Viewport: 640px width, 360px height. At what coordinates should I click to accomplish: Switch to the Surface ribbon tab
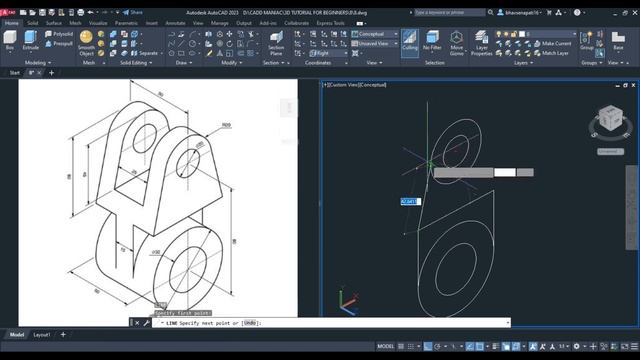(53, 23)
